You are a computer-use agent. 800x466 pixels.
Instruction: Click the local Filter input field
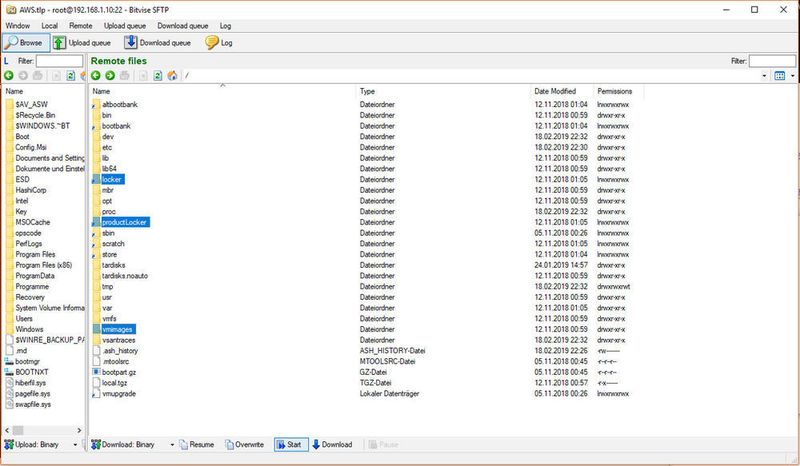(x=59, y=61)
